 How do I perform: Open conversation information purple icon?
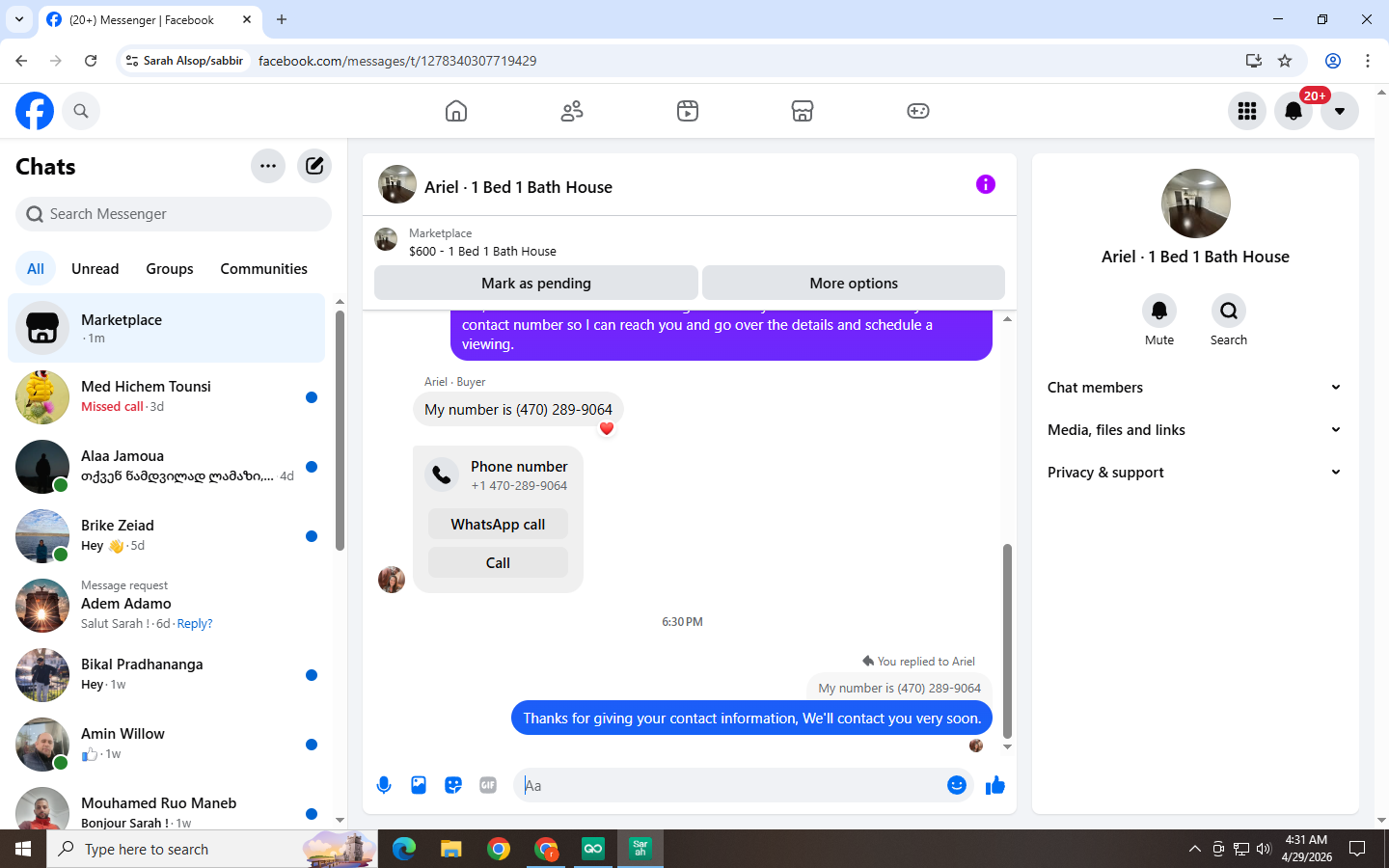pyautogui.click(x=986, y=184)
